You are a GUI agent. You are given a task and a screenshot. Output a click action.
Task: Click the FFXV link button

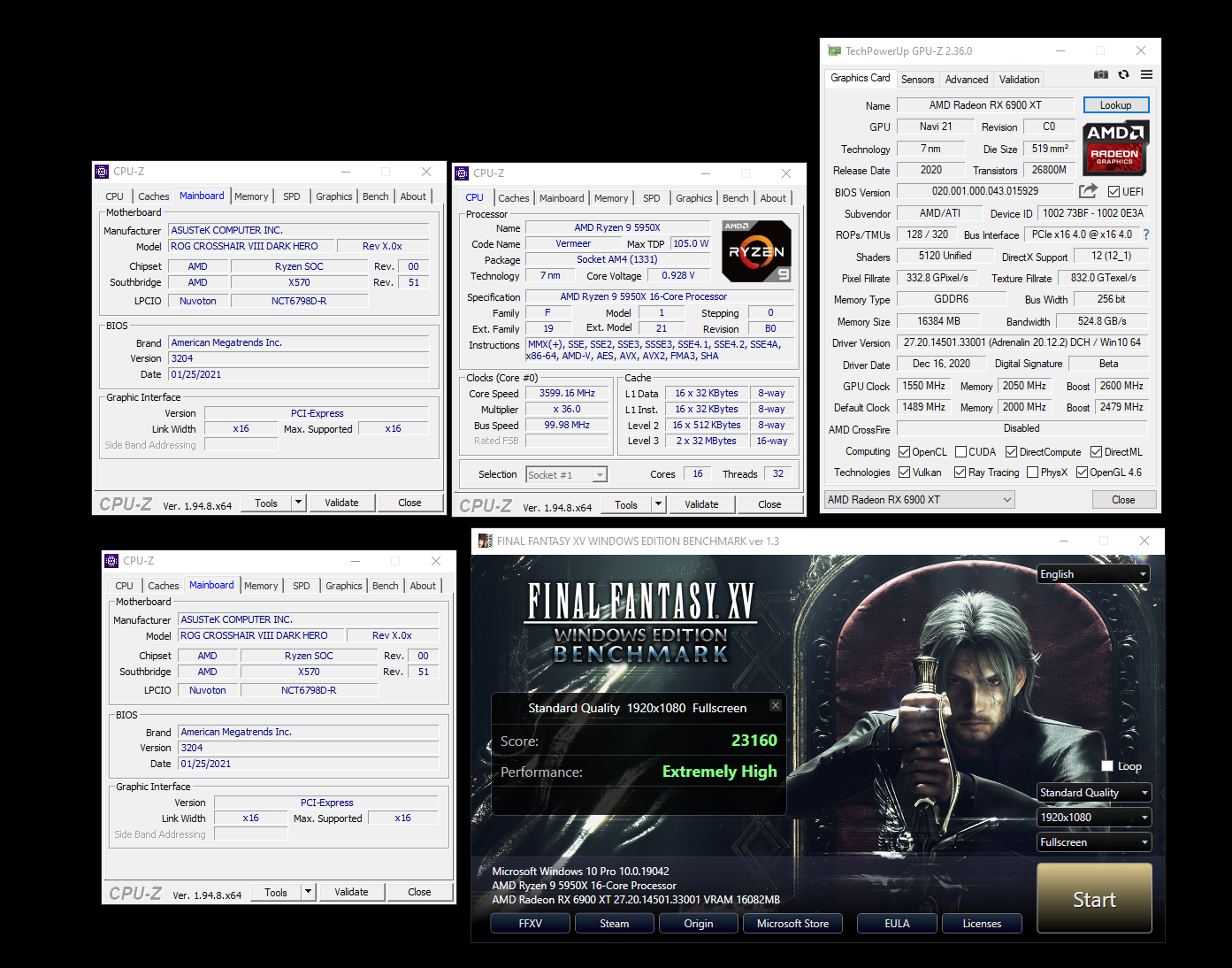pos(530,924)
